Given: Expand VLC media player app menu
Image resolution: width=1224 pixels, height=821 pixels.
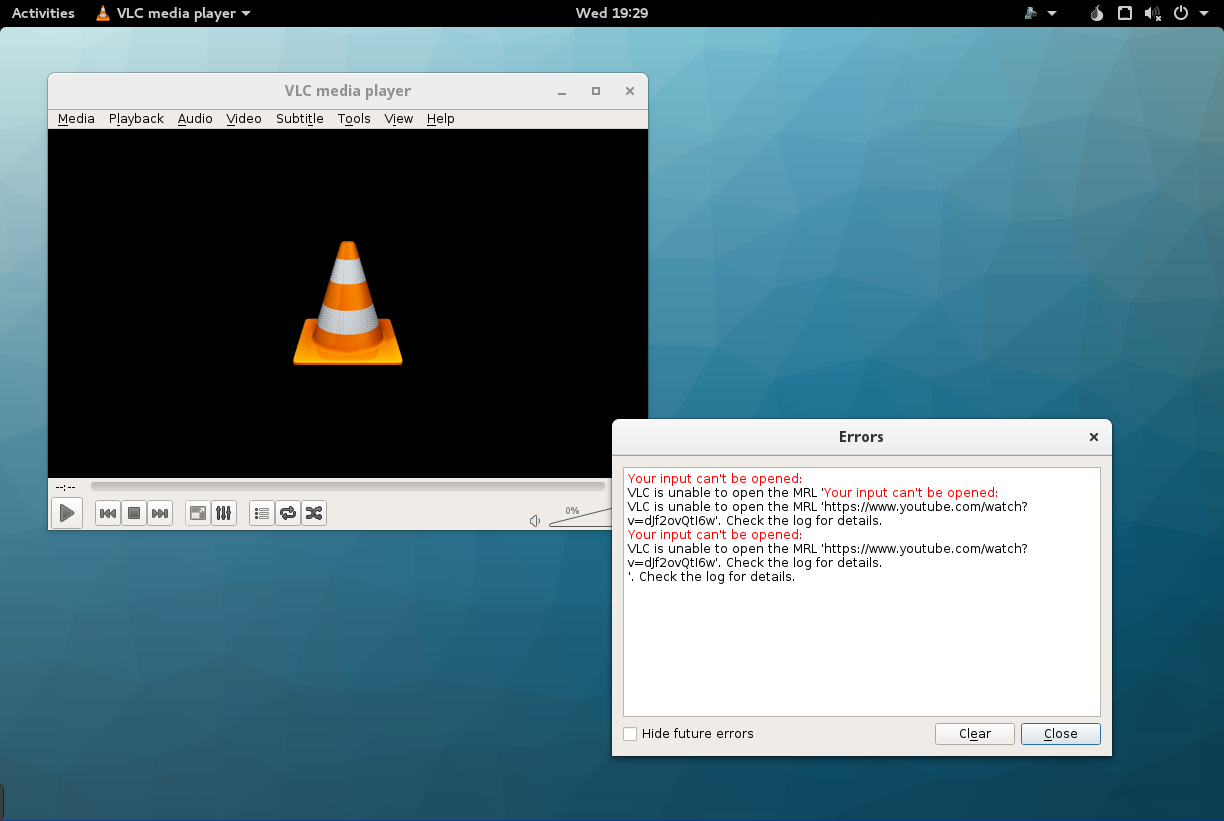Looking at the screenshot, I should pos(174,13).
